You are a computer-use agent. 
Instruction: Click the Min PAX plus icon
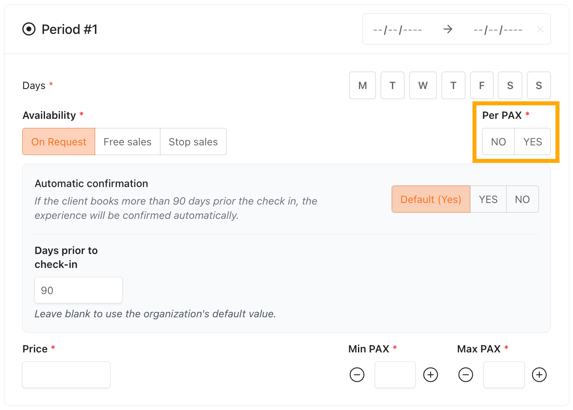coord(430,375)
